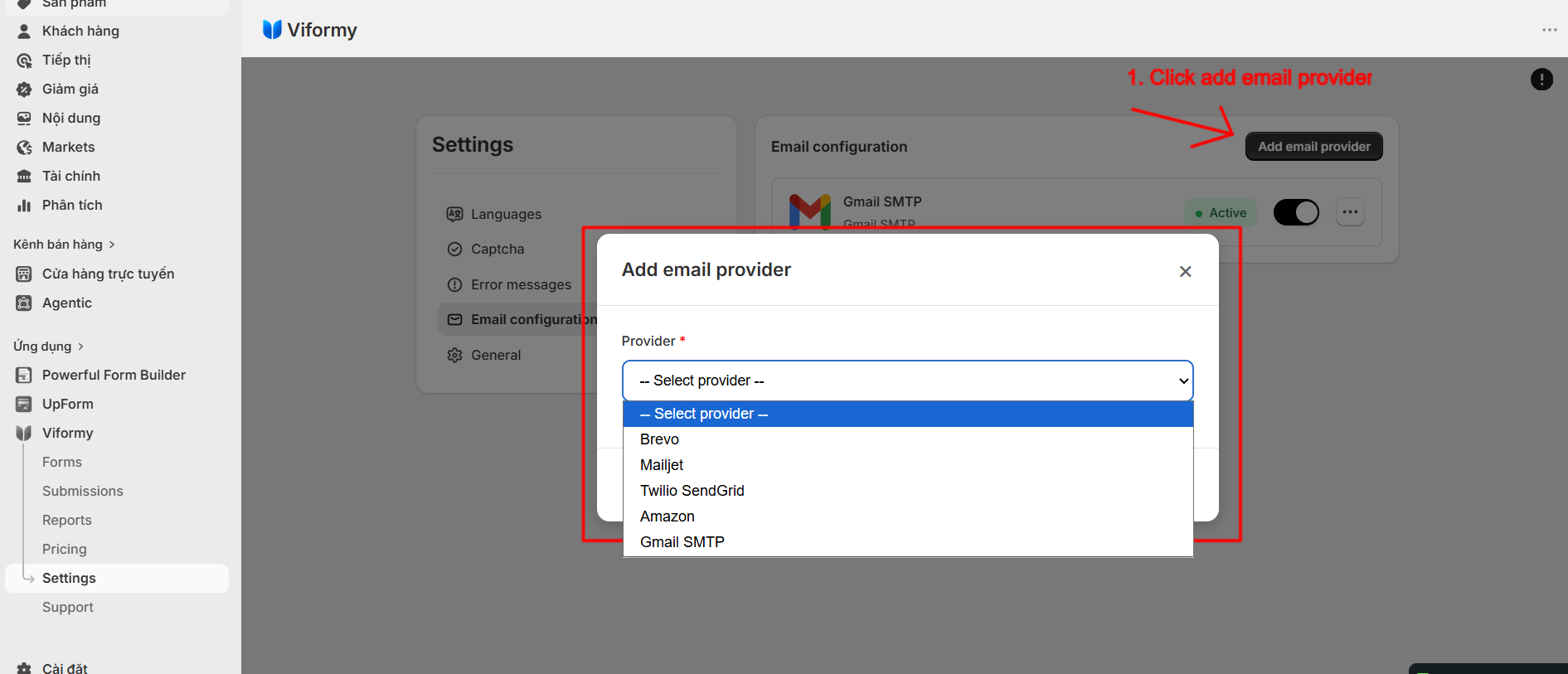Click the Markets globe icon
Viewport: 1568px width, 674px height.
click(x=24, y=147)
